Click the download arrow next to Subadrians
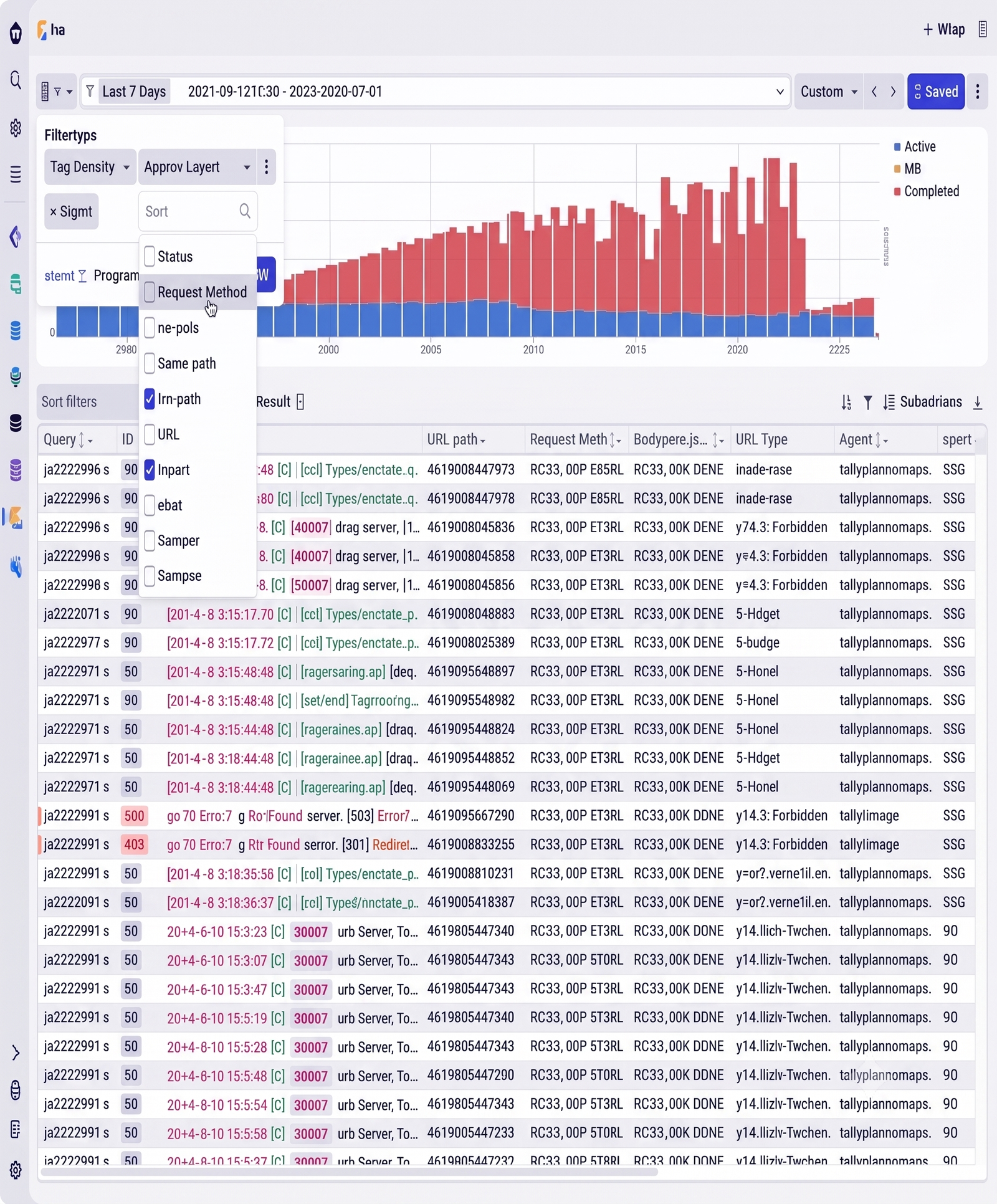Image resolution: width=997 pixels, height=1204 pixels. point(978,403)
